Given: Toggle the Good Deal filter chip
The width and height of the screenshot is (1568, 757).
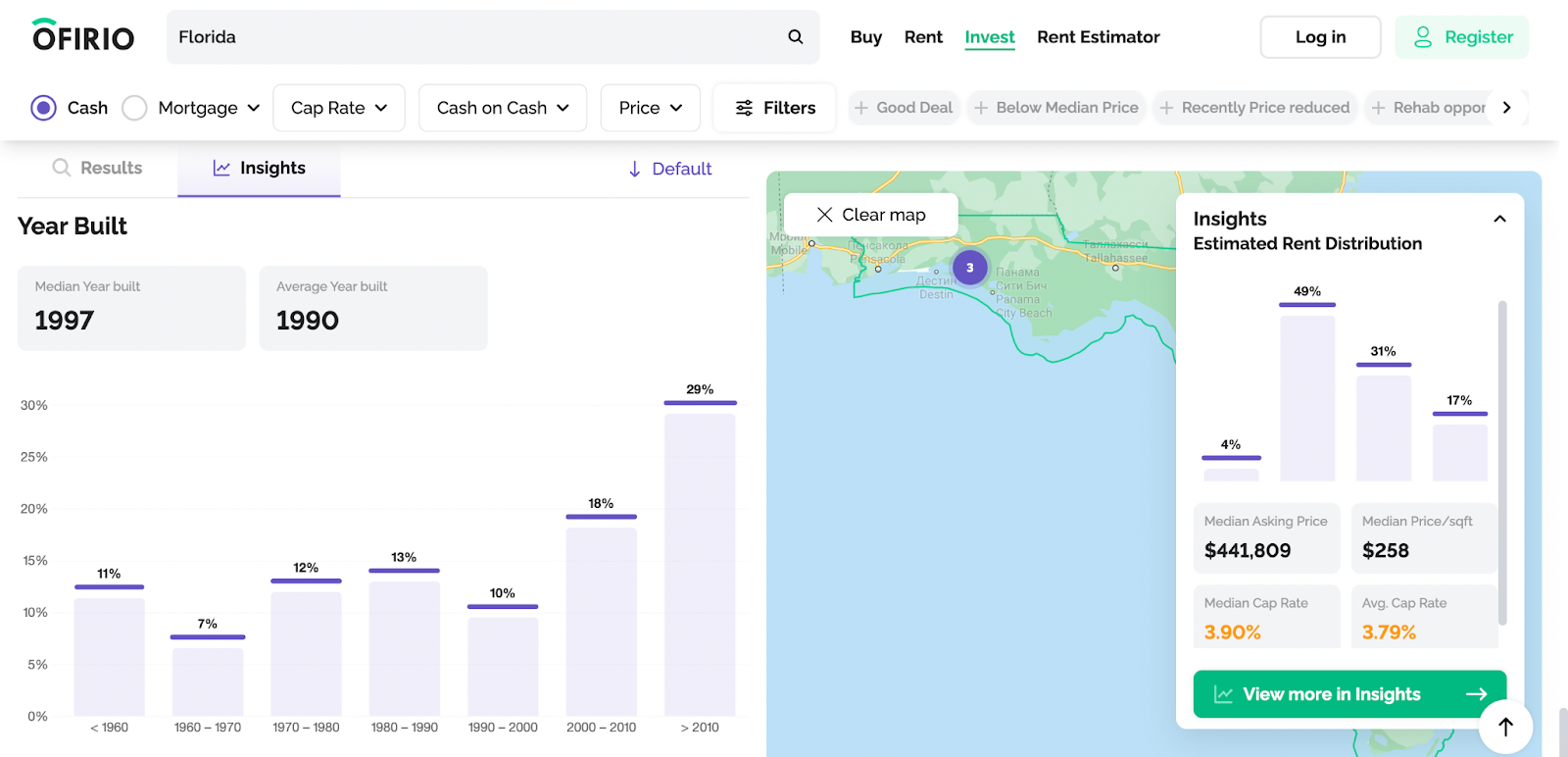Looking at the screenshot, I should (903, 108).
